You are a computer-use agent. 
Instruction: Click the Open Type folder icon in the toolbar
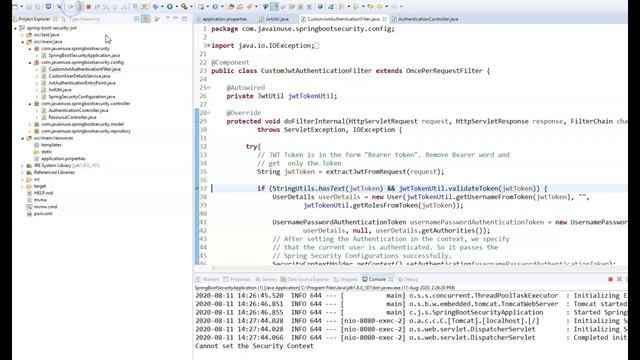click(231, 7)
